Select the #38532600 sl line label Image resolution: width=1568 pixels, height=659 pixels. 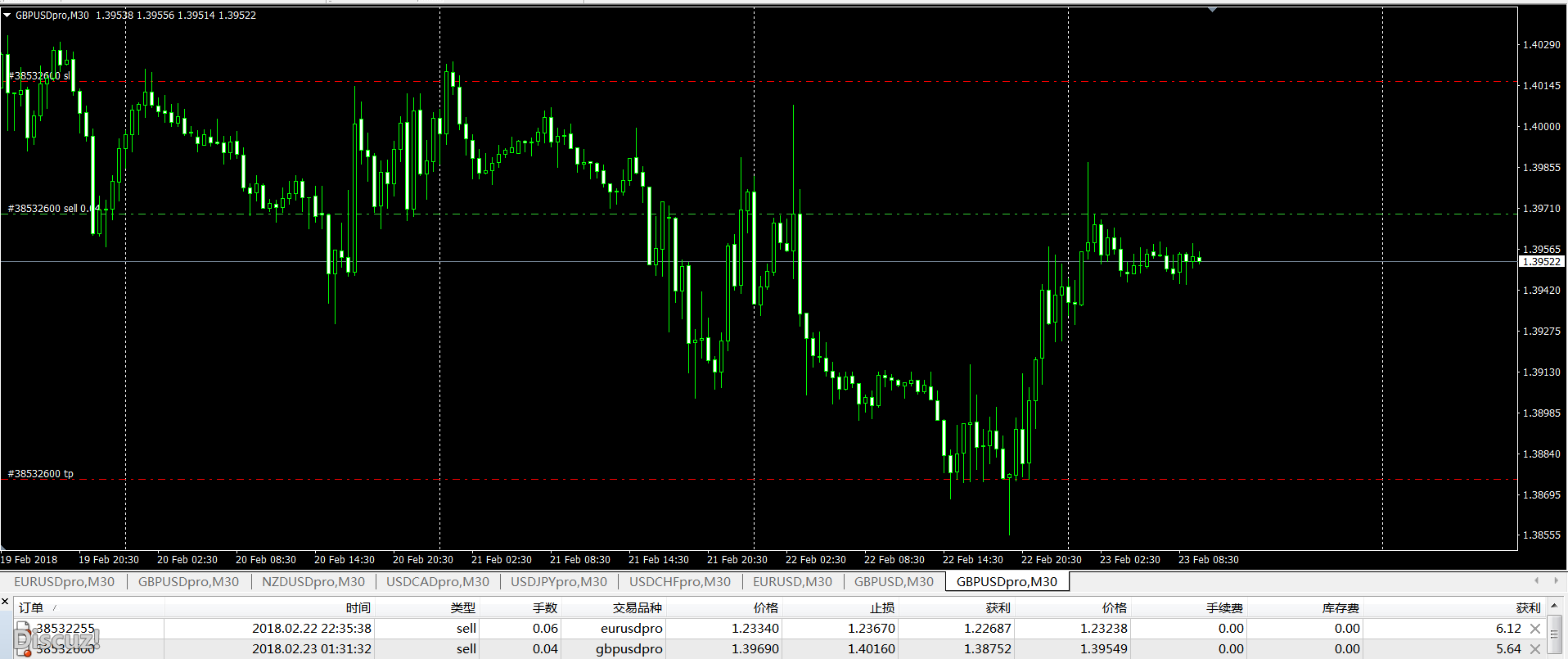(x=38, y=76)
